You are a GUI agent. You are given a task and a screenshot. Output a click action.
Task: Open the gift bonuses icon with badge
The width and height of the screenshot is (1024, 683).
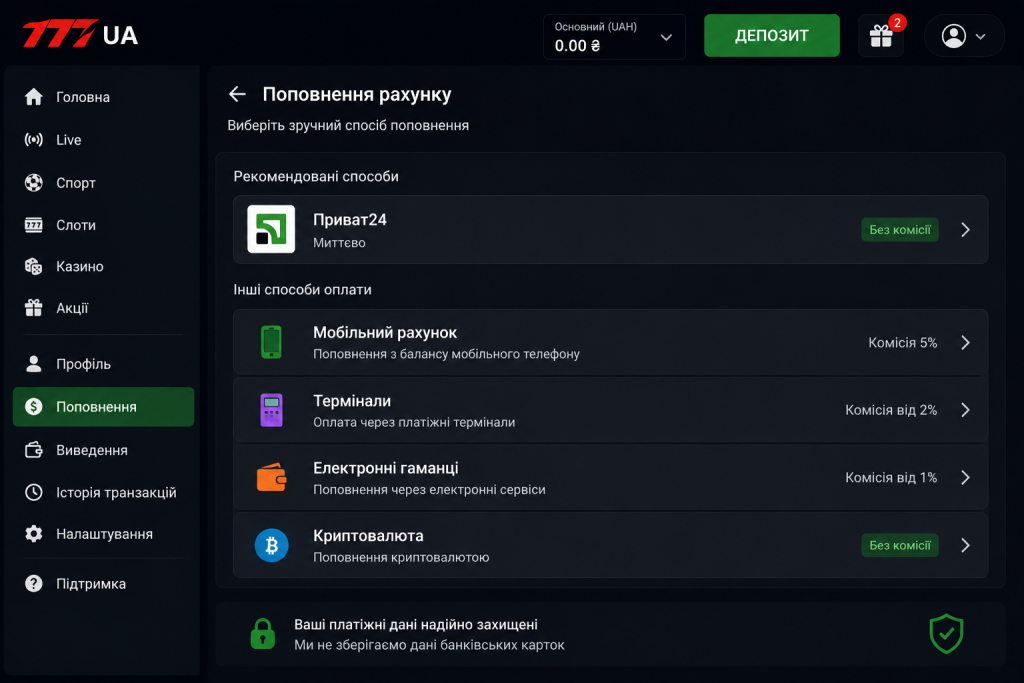point(881,36)
